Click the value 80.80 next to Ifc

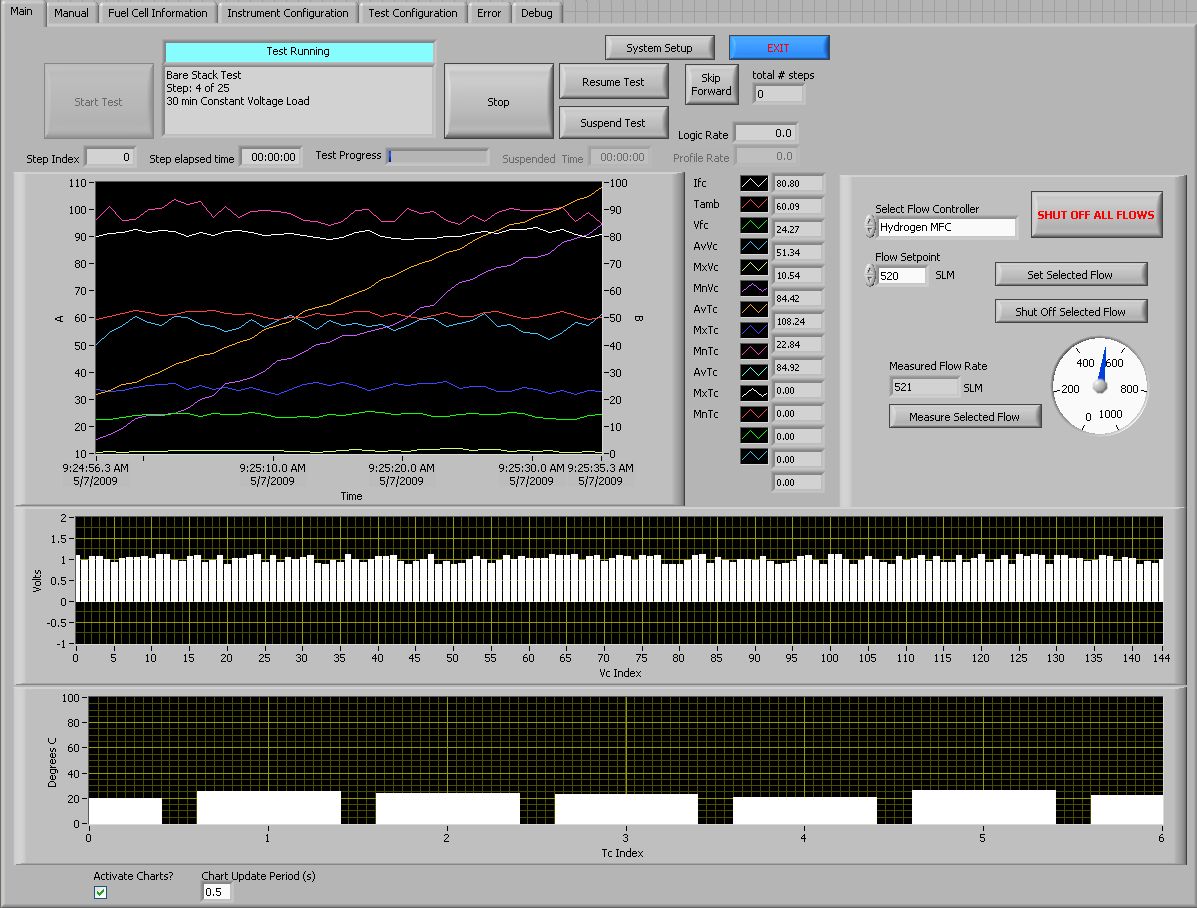click(x=799, y=183)
